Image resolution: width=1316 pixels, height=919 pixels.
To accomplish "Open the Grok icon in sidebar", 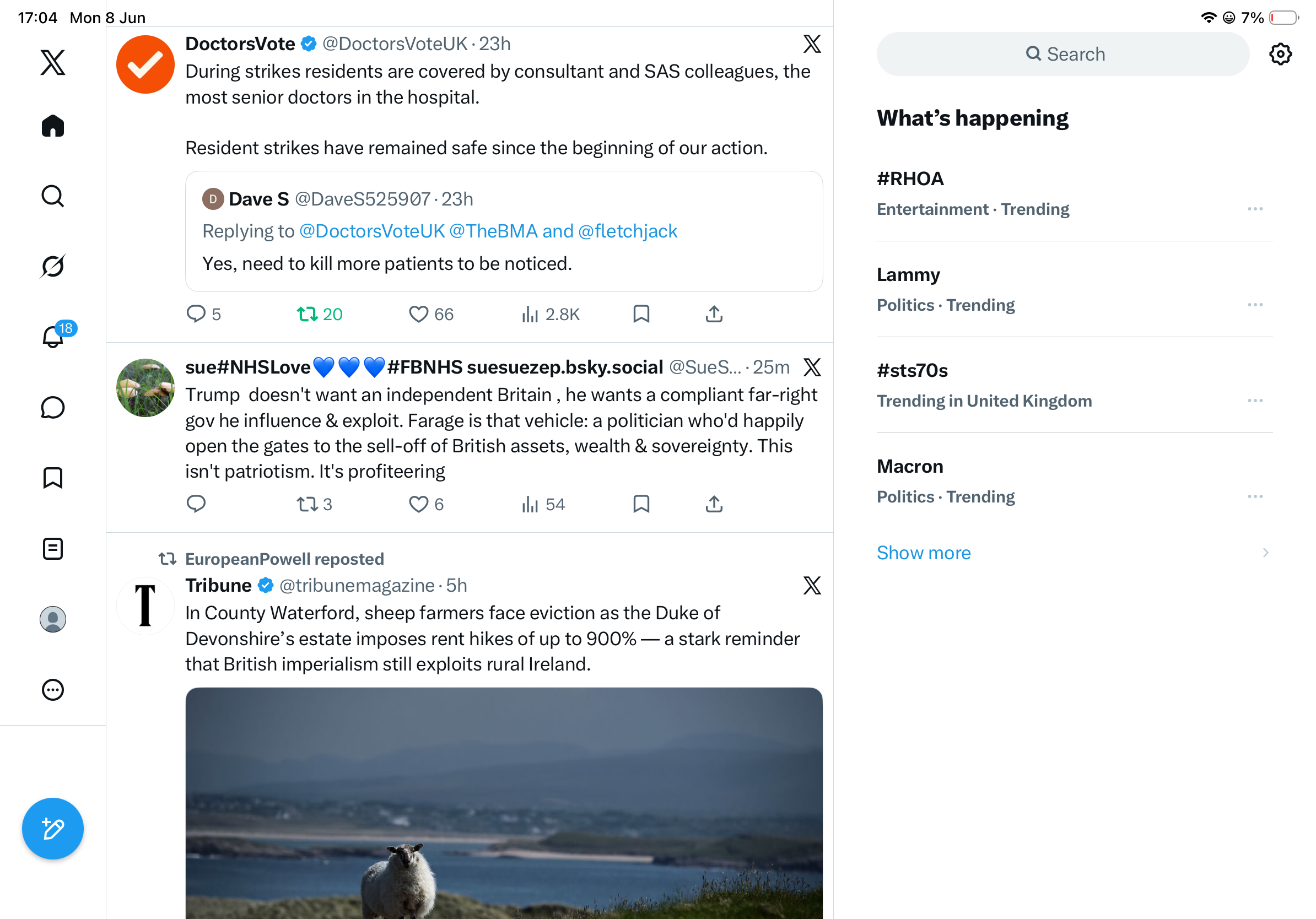I will (x=53, y=266).
